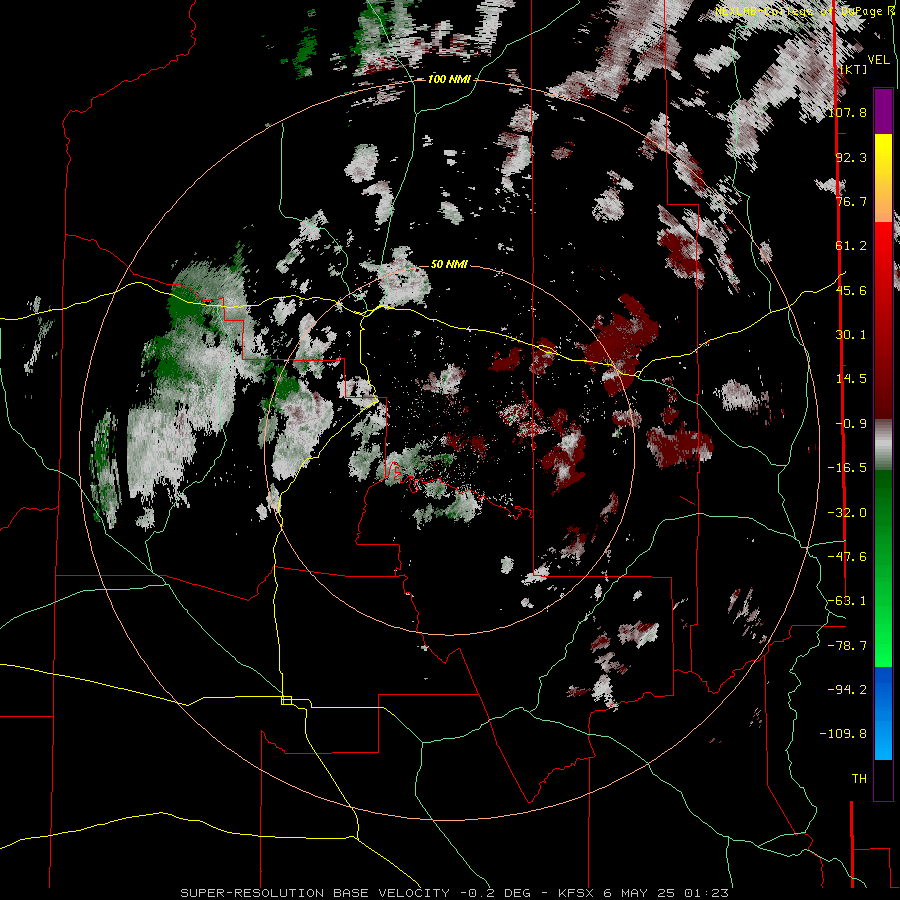The width and height of the screenshot is (900, 900).
Task: Click the 100 NMI range ring label
Action: [449, 79]
